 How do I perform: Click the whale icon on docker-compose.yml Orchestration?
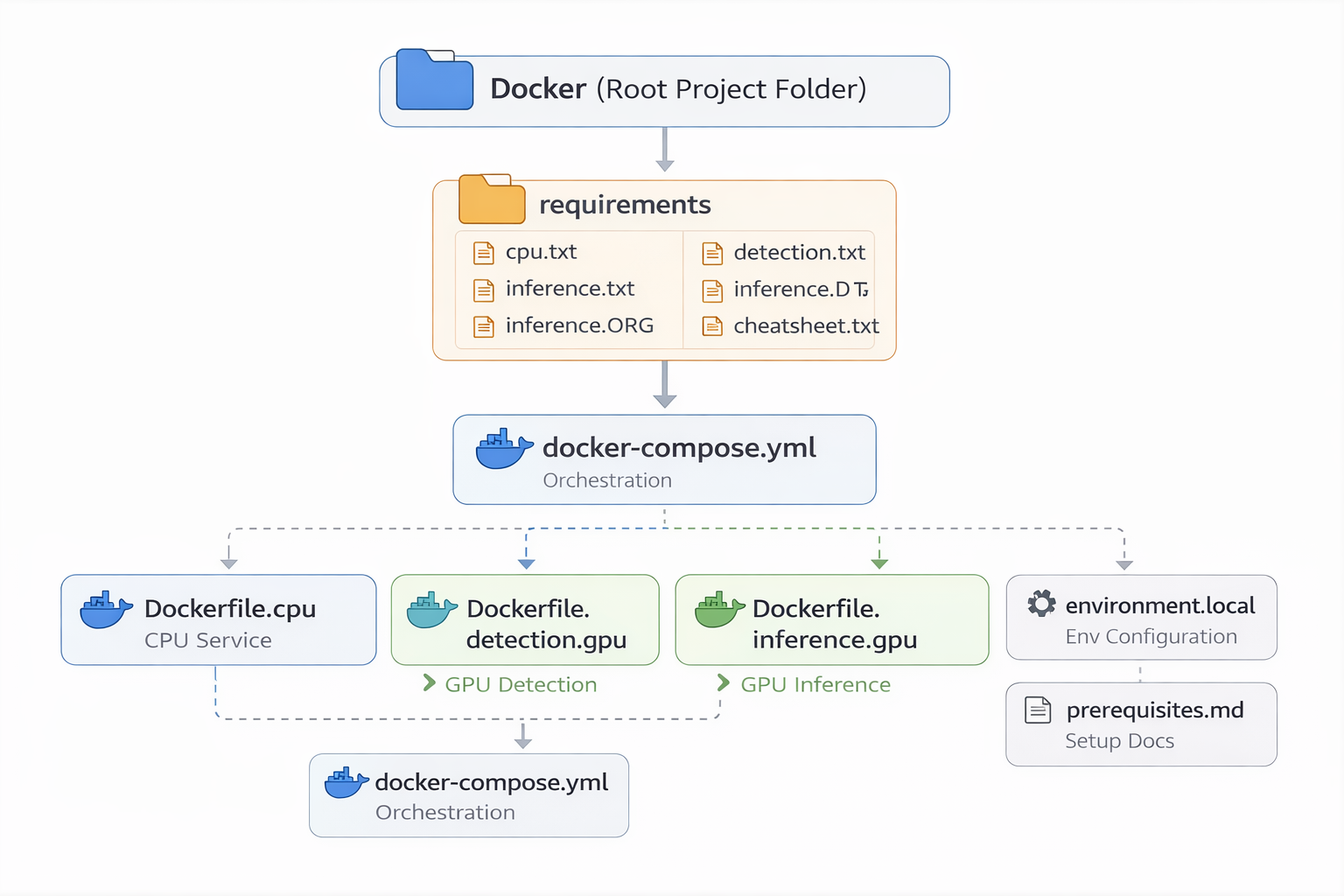pos(502,449)
